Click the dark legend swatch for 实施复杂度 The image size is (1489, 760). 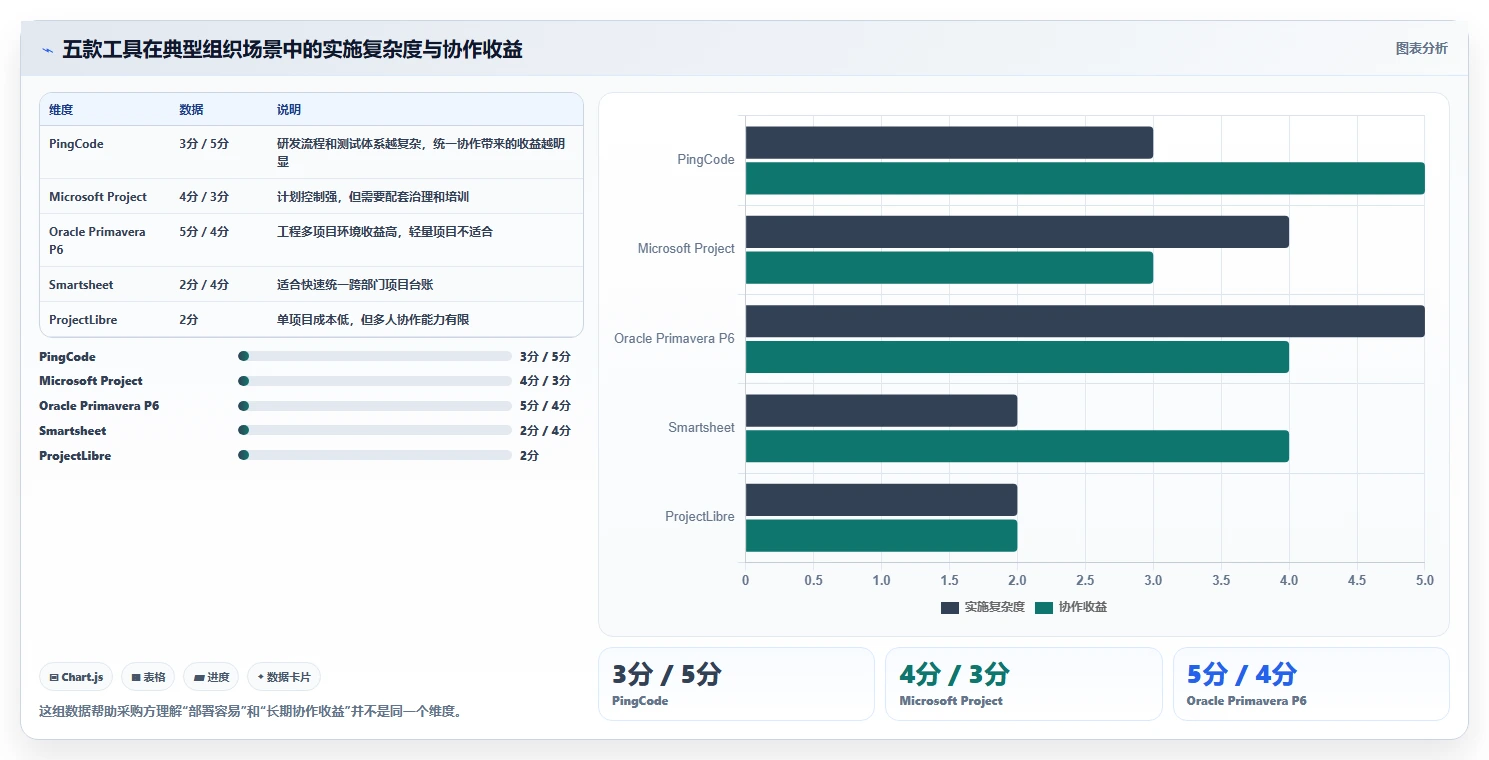(950, 608)
